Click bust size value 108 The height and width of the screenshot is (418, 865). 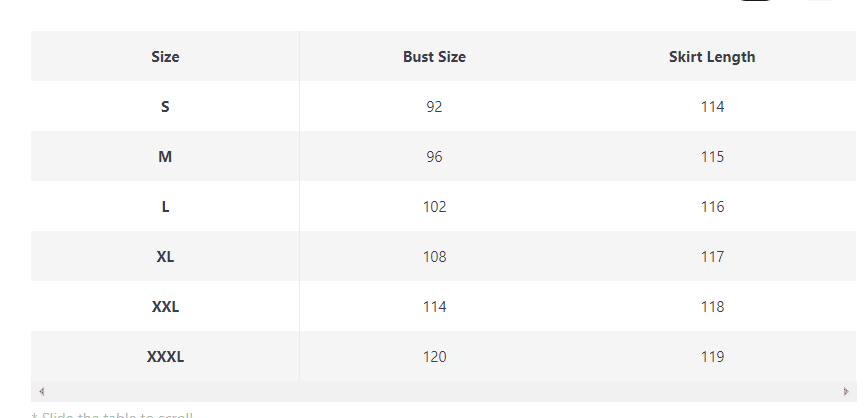pyautogui.click(x=434, y=257)
